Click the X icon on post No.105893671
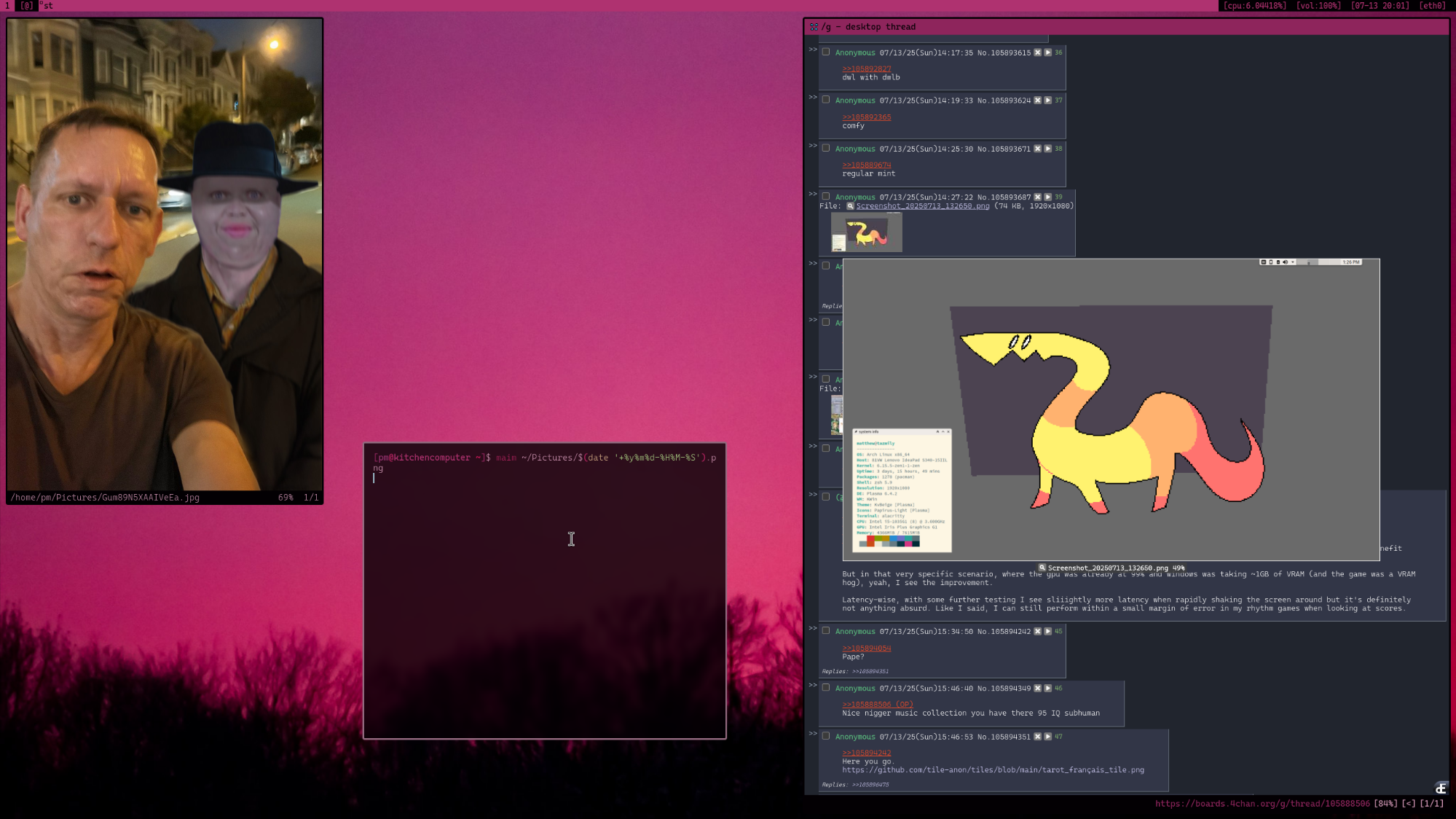The width and height of the screenshot is (1456, 819). [x=1037, y=149]
